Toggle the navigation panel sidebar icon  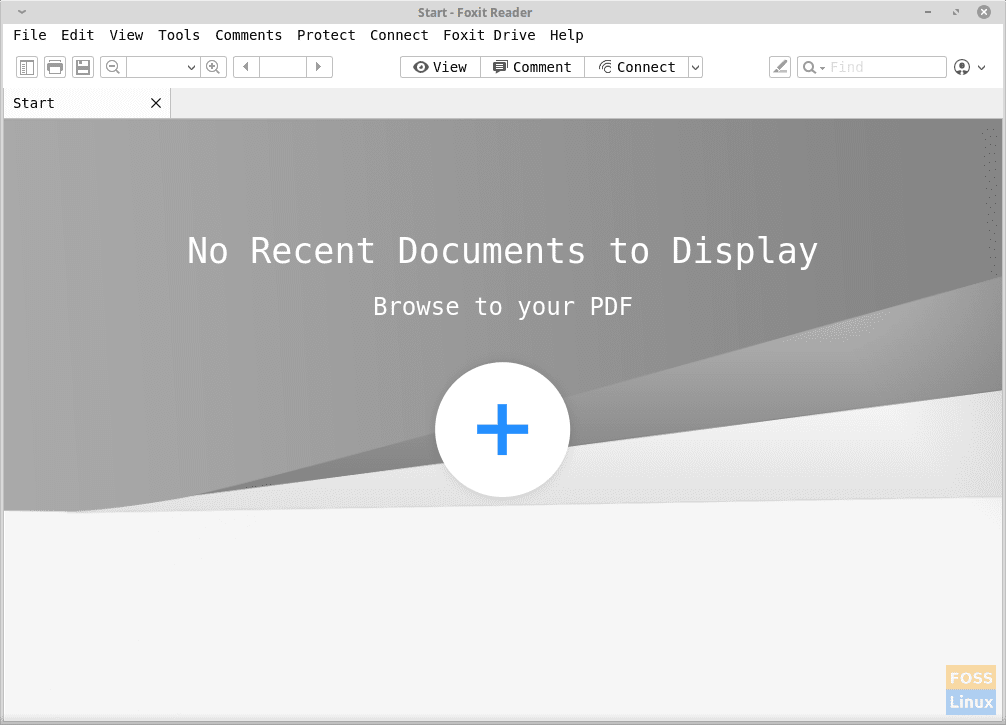pos(27,67)
